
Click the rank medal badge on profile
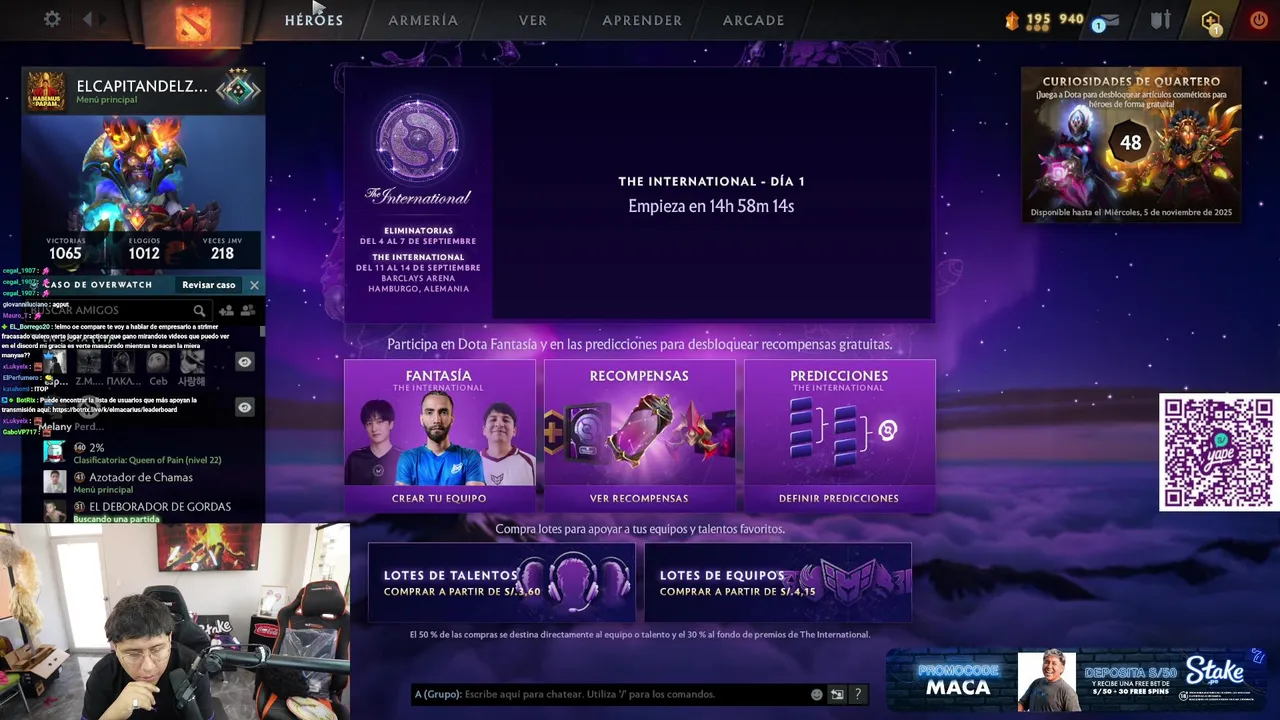pos(238,89)
